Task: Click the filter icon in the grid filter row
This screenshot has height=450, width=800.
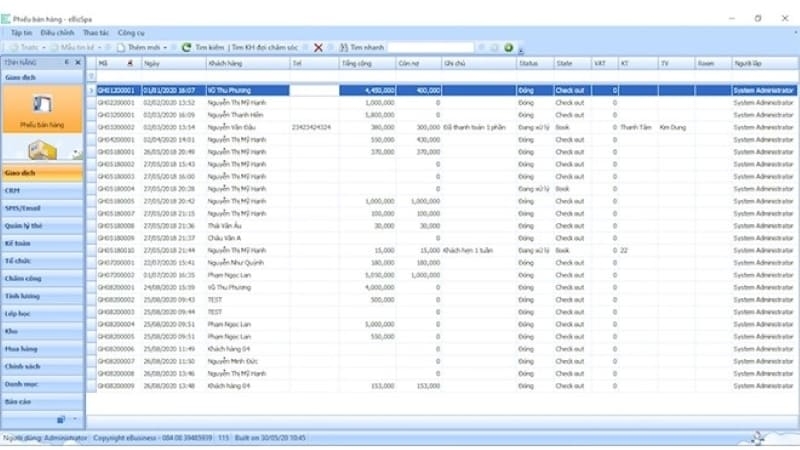Action: pos(92,76)
